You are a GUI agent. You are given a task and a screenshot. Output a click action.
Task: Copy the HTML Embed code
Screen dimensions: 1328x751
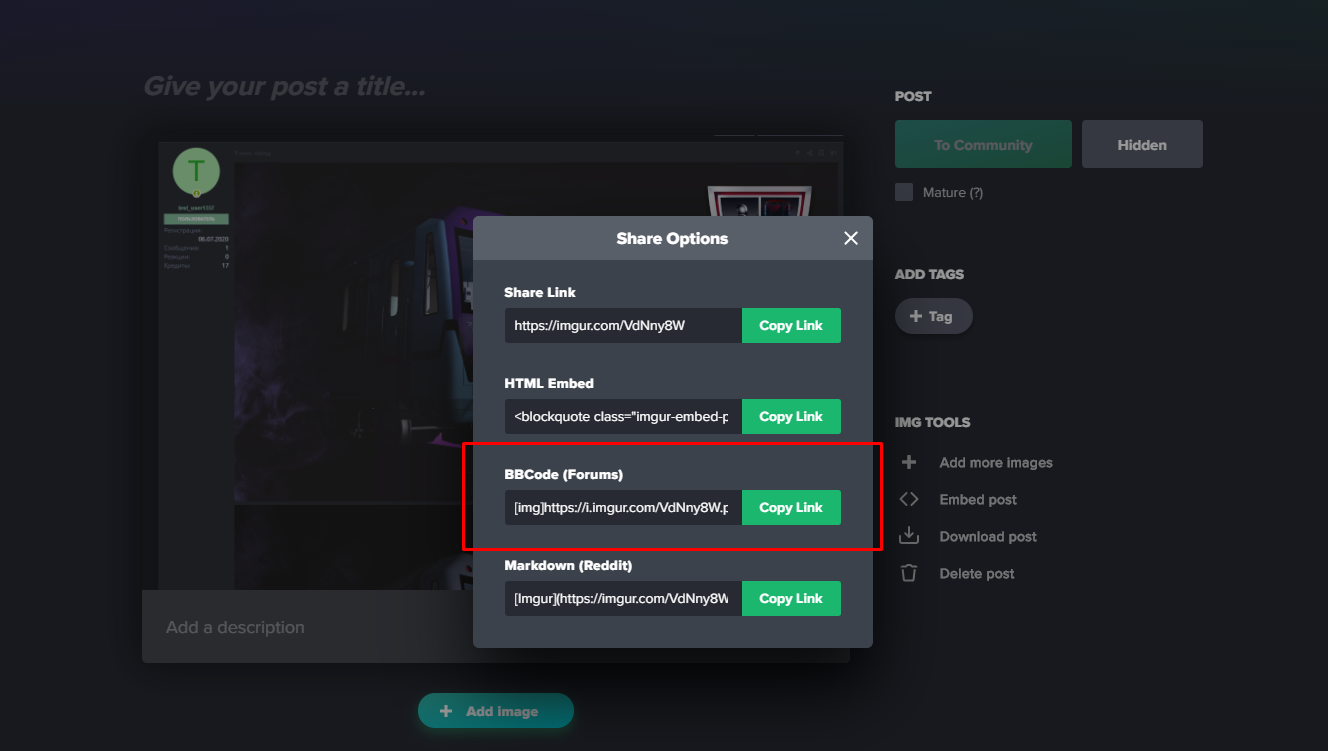coord(790,416)
